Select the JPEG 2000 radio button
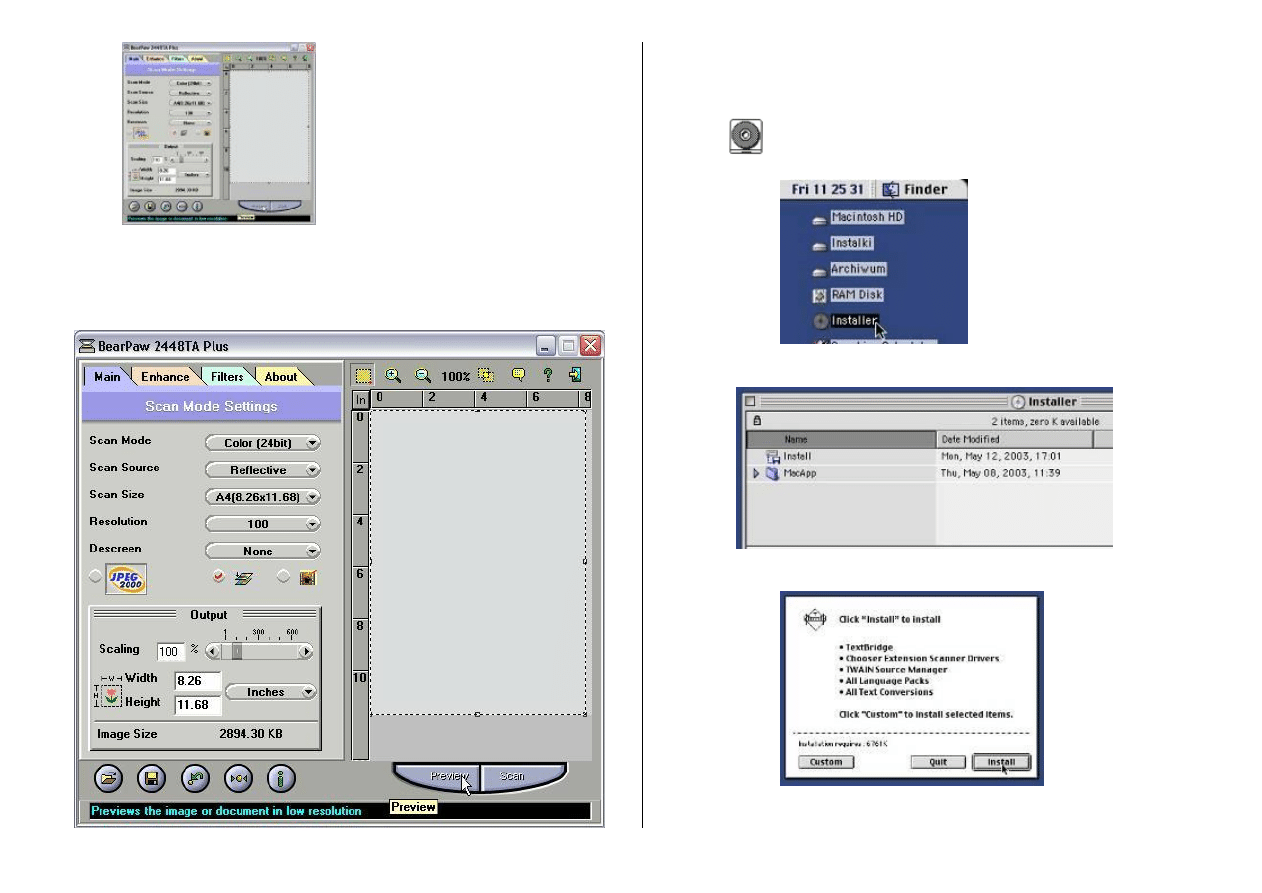 [x=96, y=577]
